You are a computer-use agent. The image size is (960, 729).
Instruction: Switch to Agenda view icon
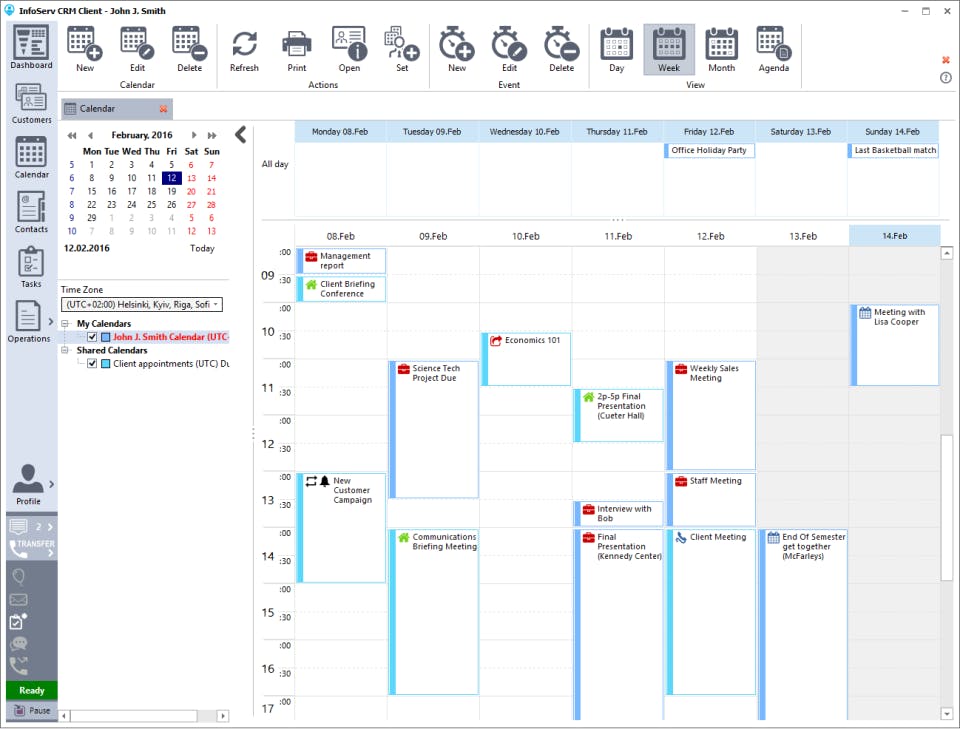pos(773,49)
